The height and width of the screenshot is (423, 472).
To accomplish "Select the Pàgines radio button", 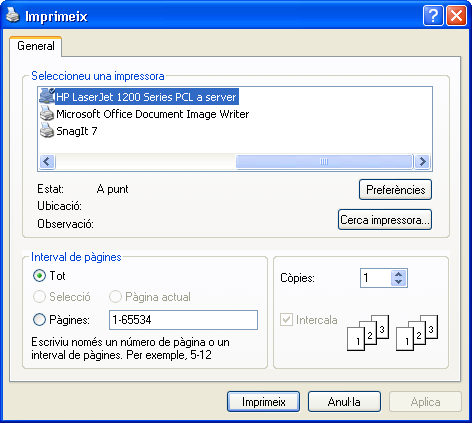I will 39,320.
